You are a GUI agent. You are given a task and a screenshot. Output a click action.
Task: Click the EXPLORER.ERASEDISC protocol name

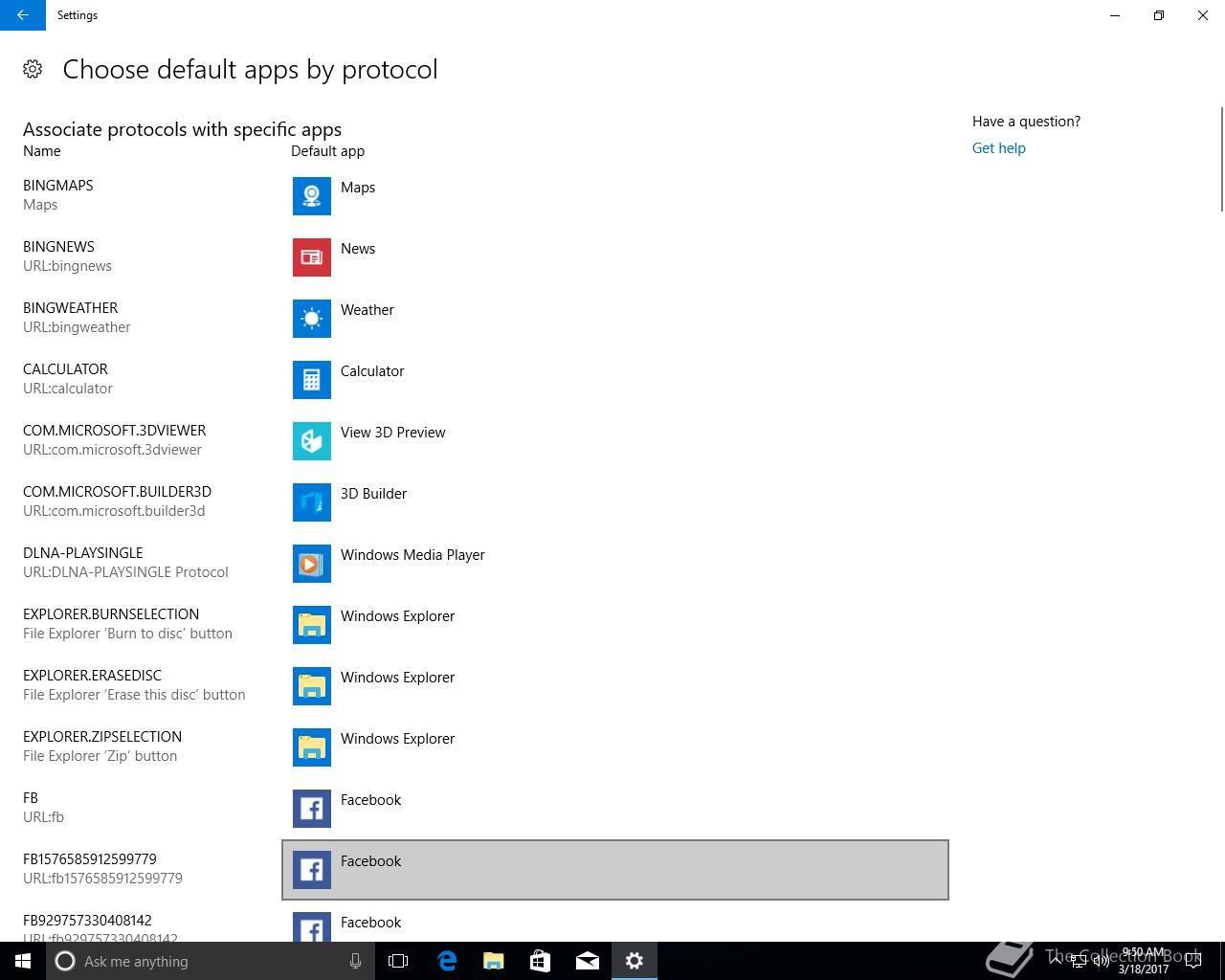pos(92,676)
